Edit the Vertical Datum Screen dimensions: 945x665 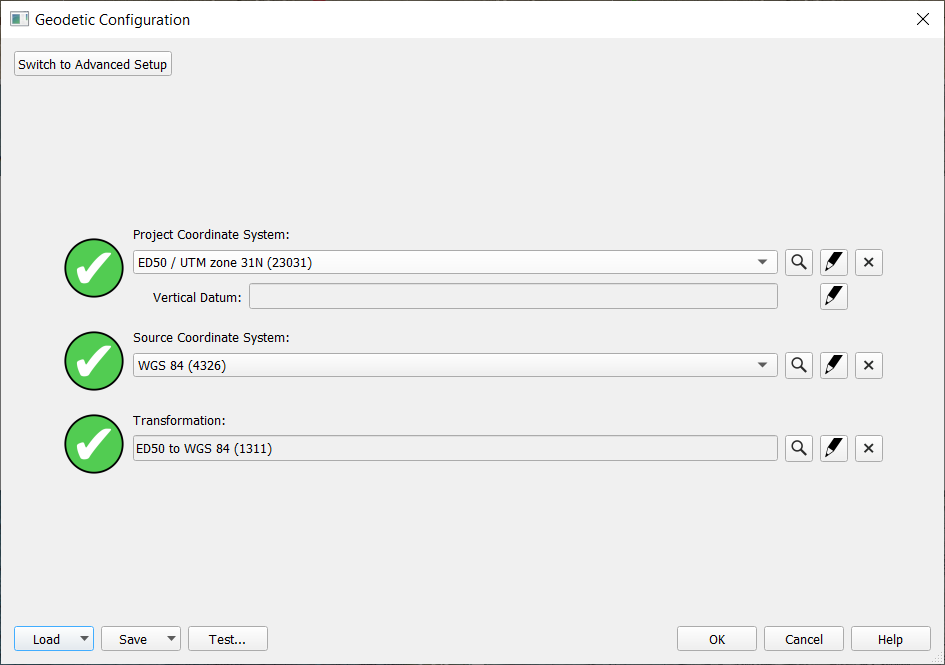coord(833,296)
